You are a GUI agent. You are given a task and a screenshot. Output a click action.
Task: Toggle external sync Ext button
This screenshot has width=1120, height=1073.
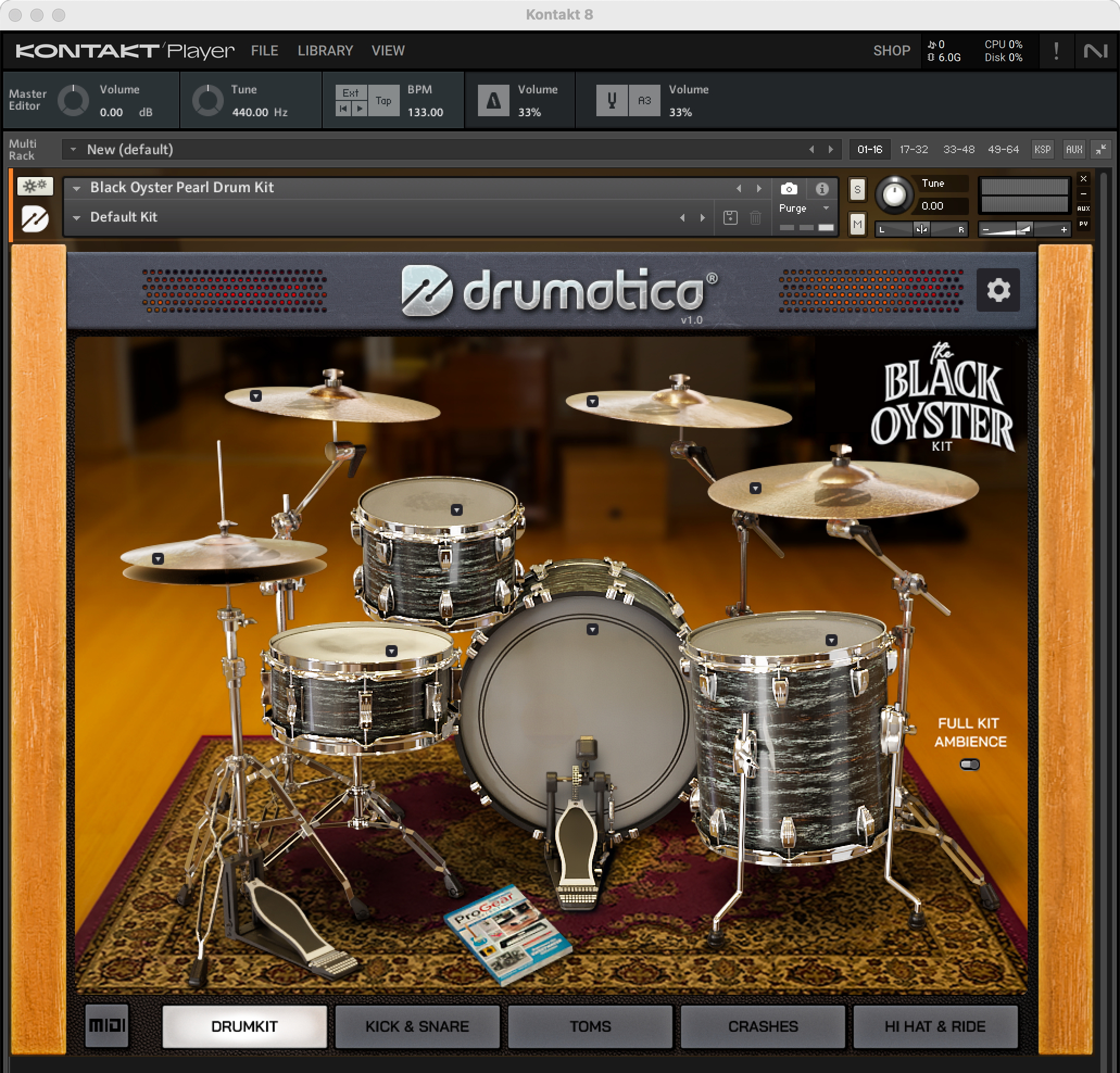click(351, 92)
